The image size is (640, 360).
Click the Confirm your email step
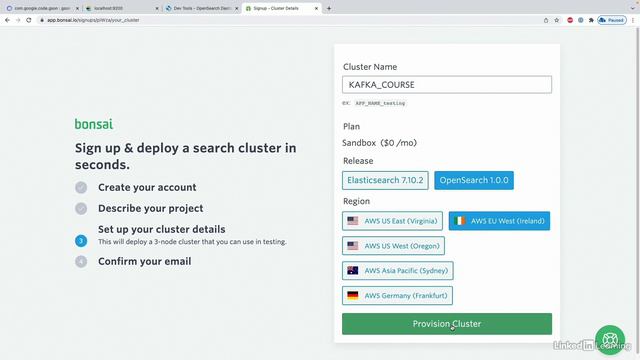pyautogui.click(x=144, y=261)
